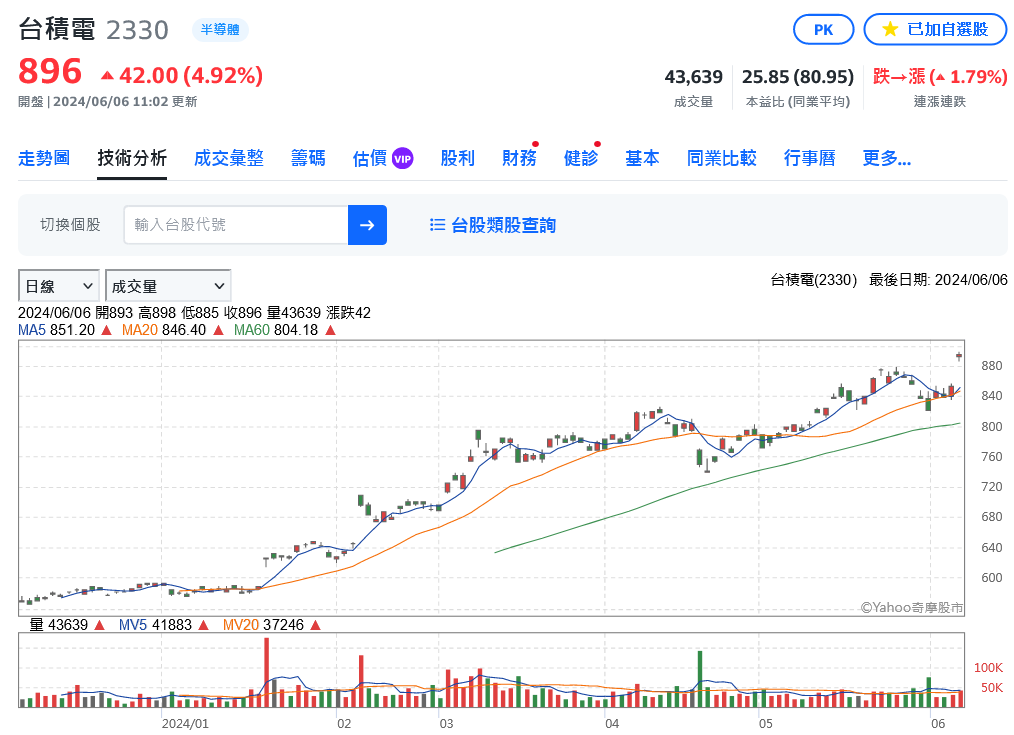Click the 開盤 2024/06/06 11:02 更新 text
This screenshot has width=1014, height=735.
click(107, 101)
